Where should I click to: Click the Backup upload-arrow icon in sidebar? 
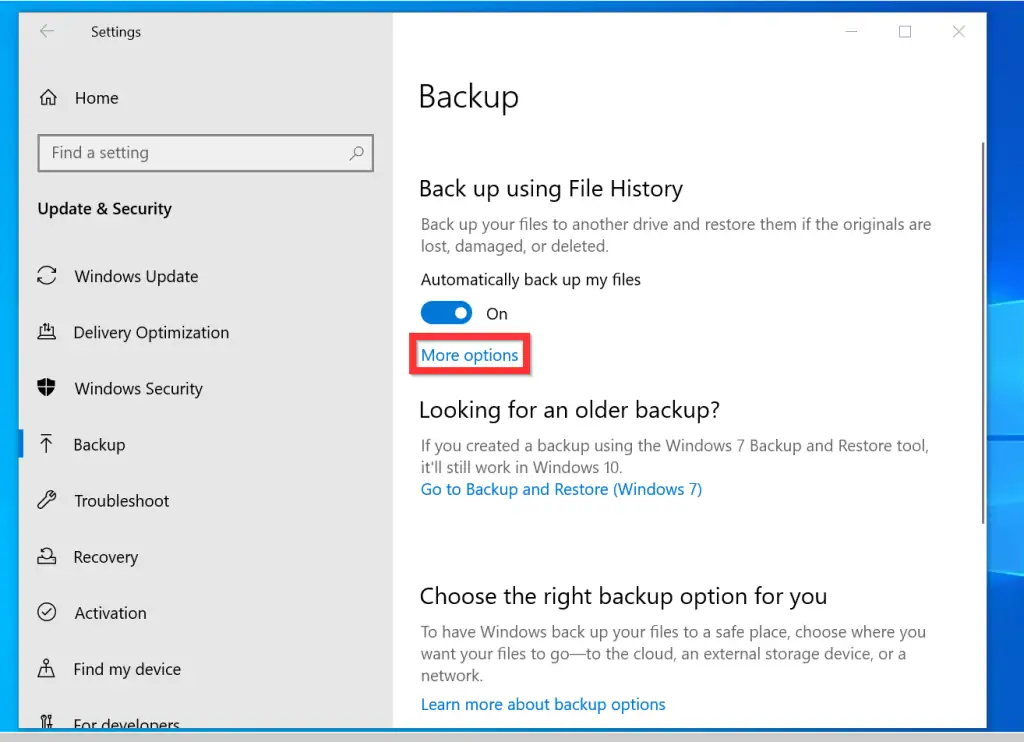pos(47,444)
